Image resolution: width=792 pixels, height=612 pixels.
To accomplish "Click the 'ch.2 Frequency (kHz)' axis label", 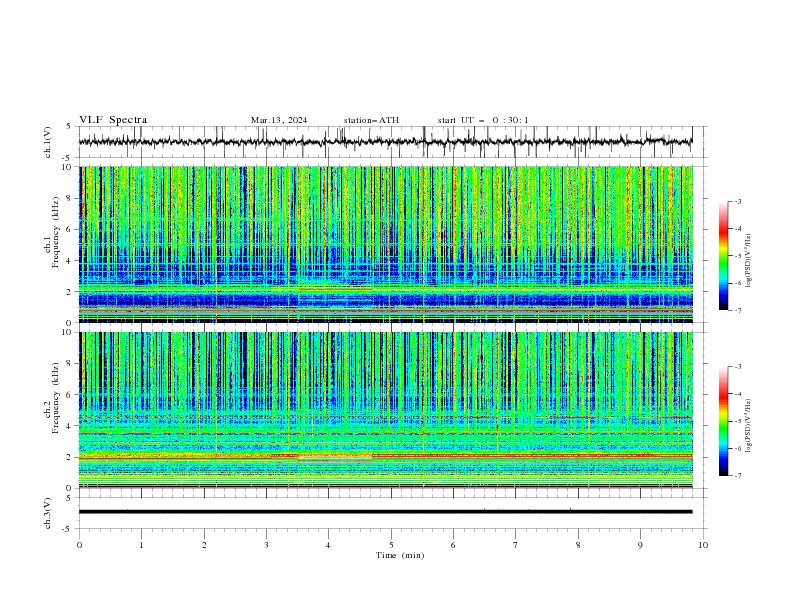I will coord(52,397).
